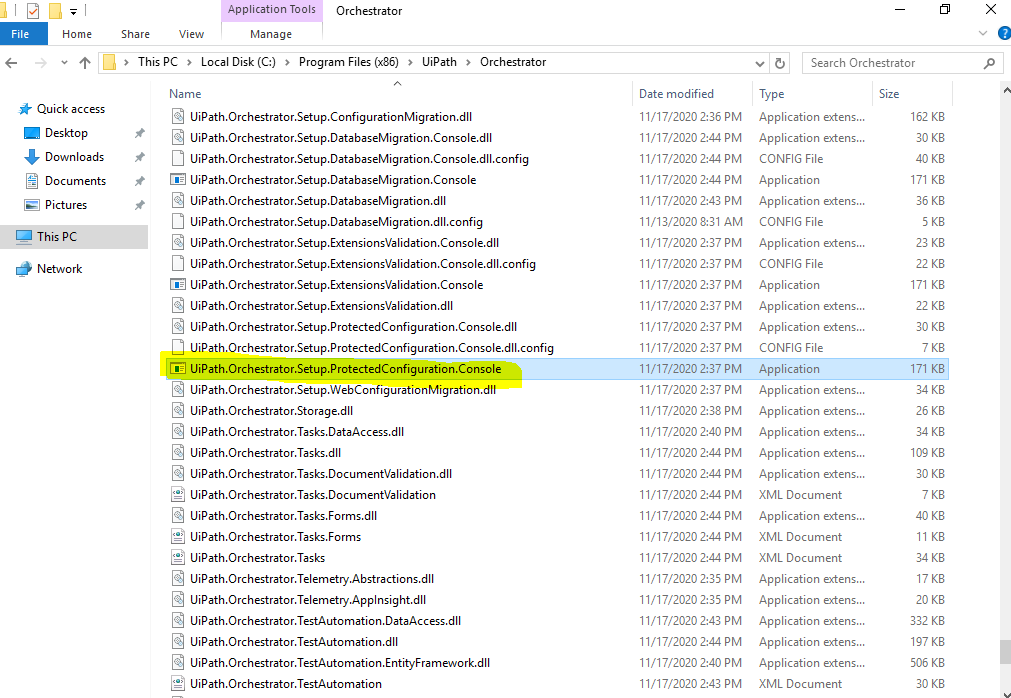The image size is (1011, 698).
Task: Open the Help question mark icon
Action: tap(1004, 34)
